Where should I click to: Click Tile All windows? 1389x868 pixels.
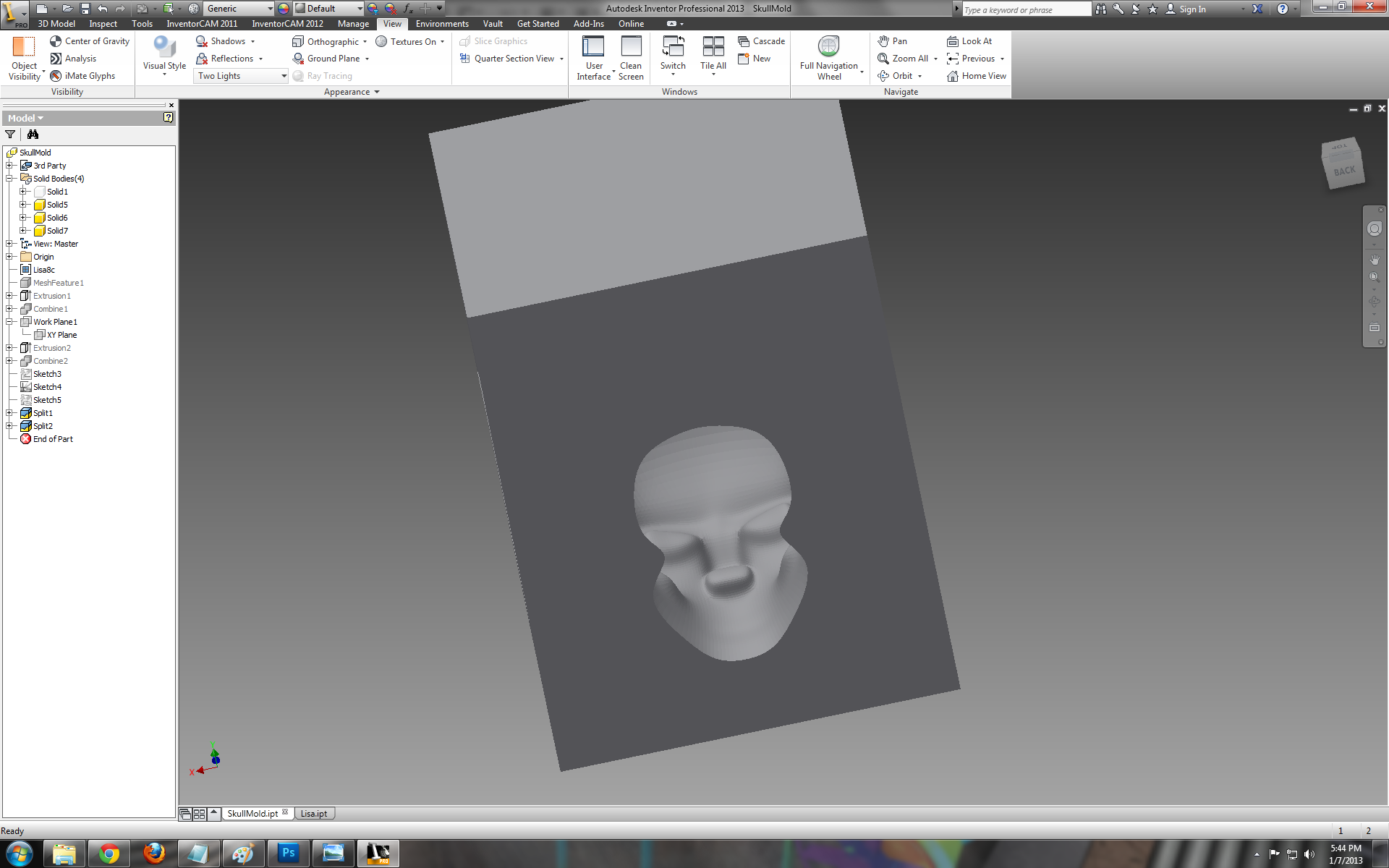coord(713,56)
